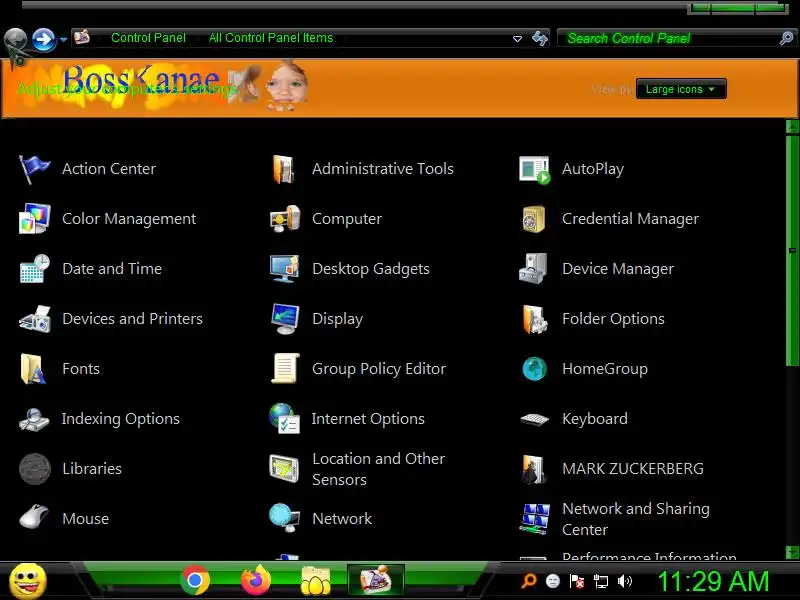Click the red flag Action Center tray icon

coord(577,581)
